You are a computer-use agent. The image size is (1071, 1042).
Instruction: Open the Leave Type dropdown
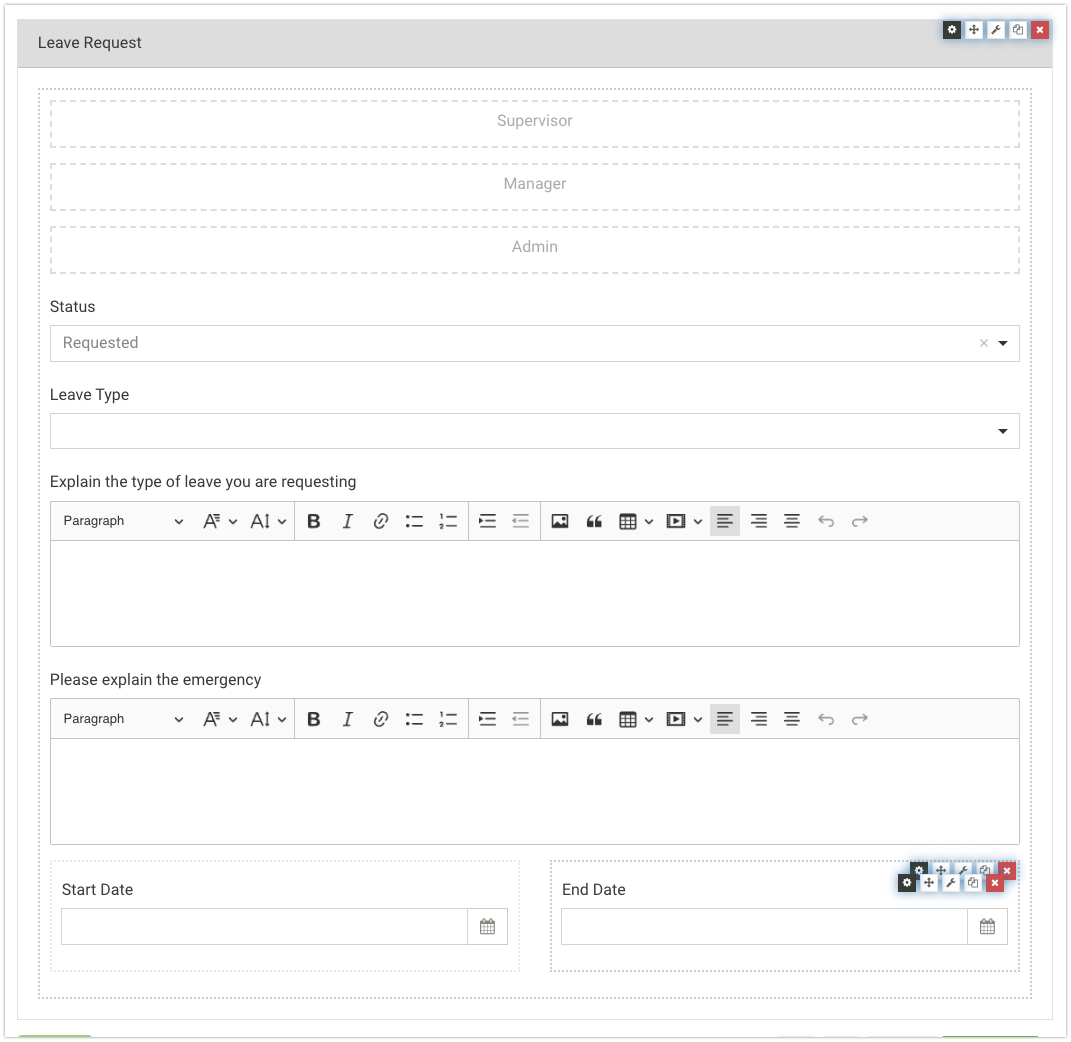click(1003, 431)
